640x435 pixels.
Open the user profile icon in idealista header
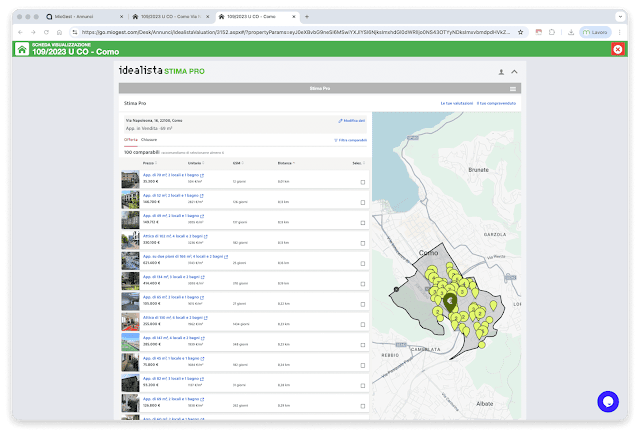click(501, 72)
